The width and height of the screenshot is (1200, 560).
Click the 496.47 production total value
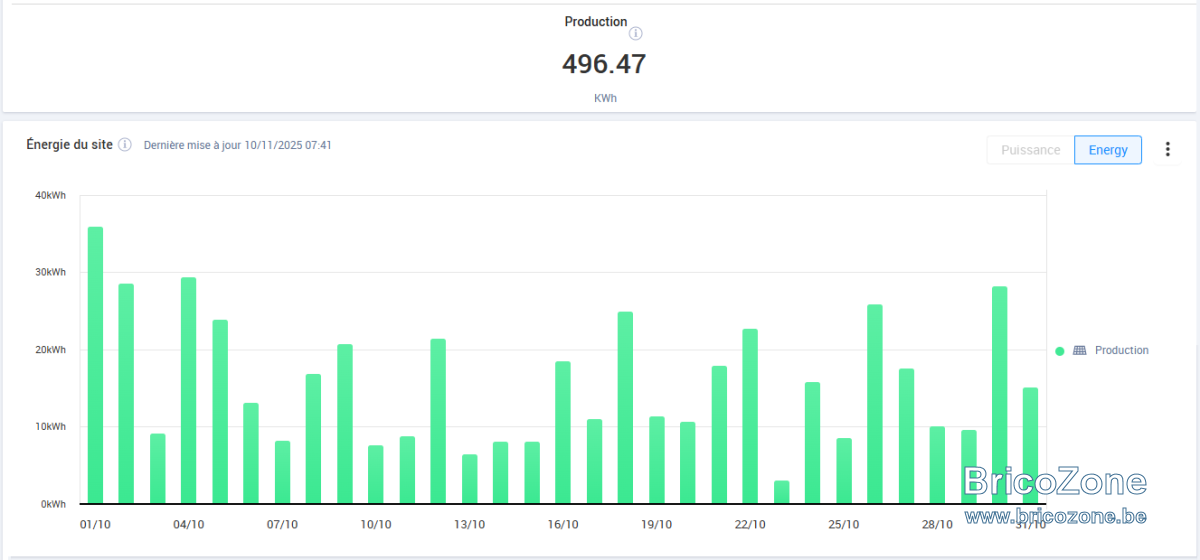(604, 64)
